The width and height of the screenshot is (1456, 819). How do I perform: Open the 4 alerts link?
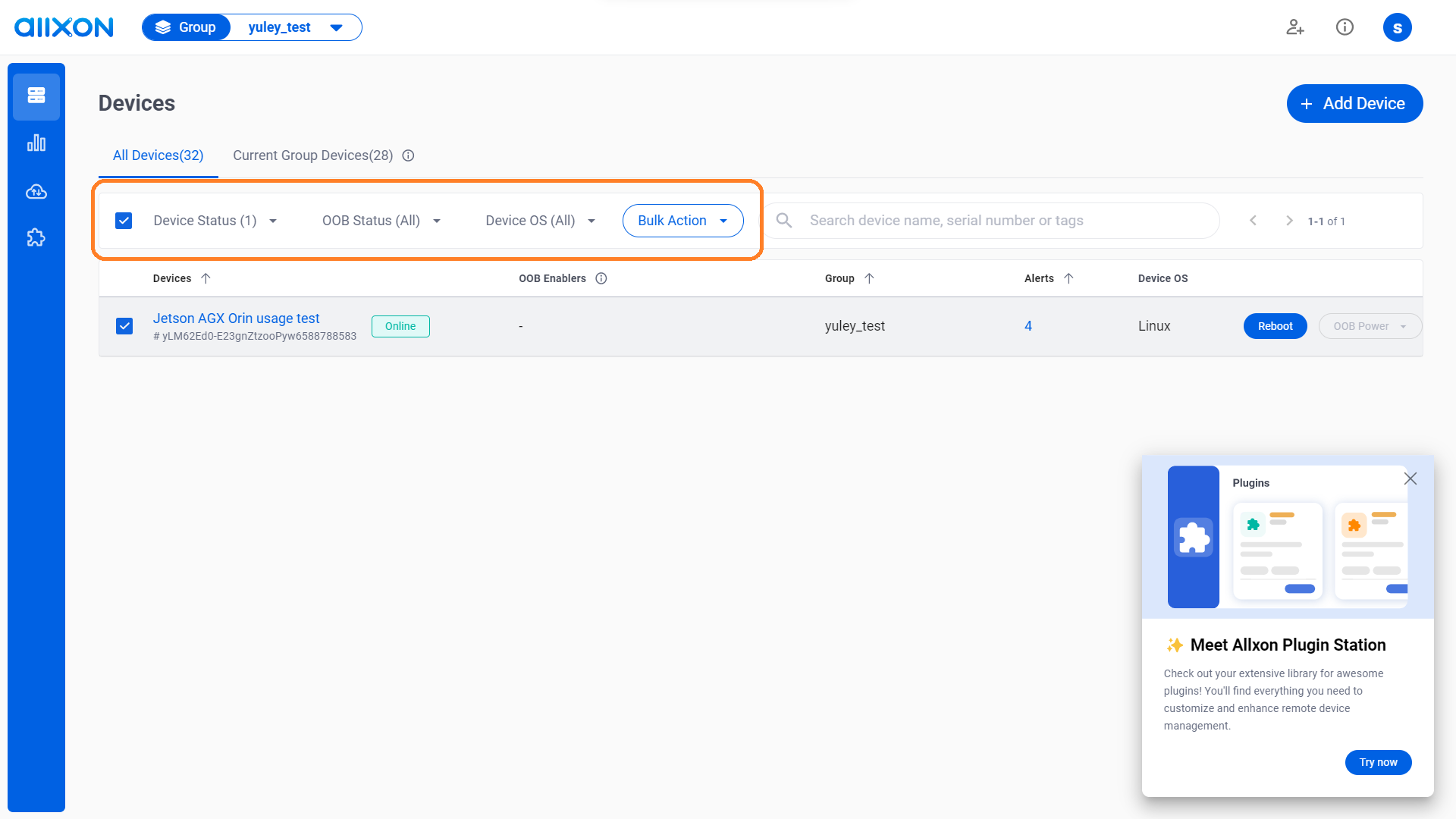tap(1028, 326)
